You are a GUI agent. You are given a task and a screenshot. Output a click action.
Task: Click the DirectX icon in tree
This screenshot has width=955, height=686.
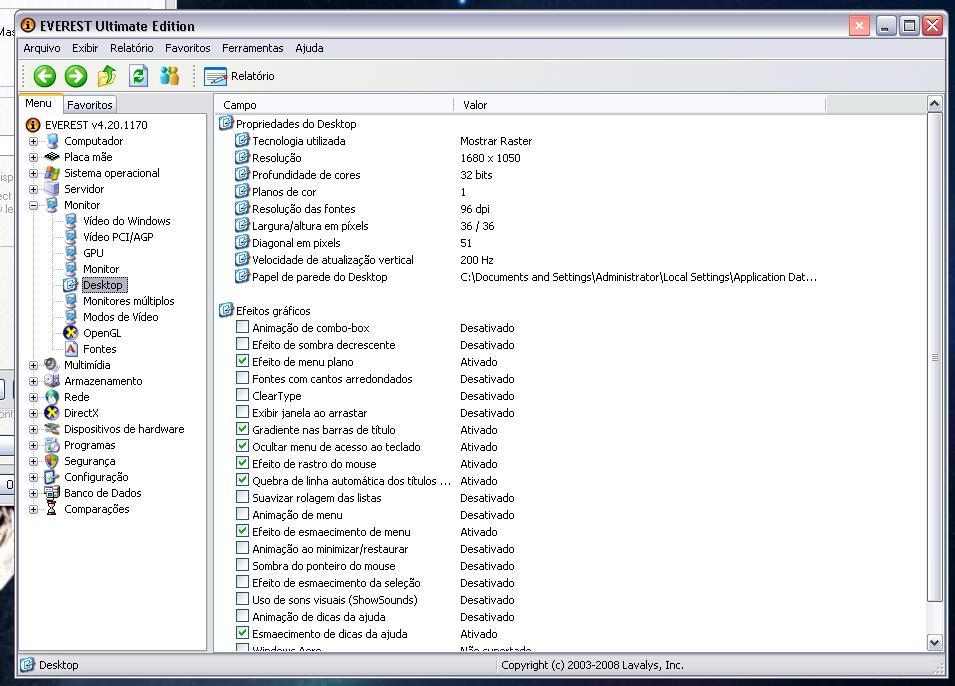point(52,412)
